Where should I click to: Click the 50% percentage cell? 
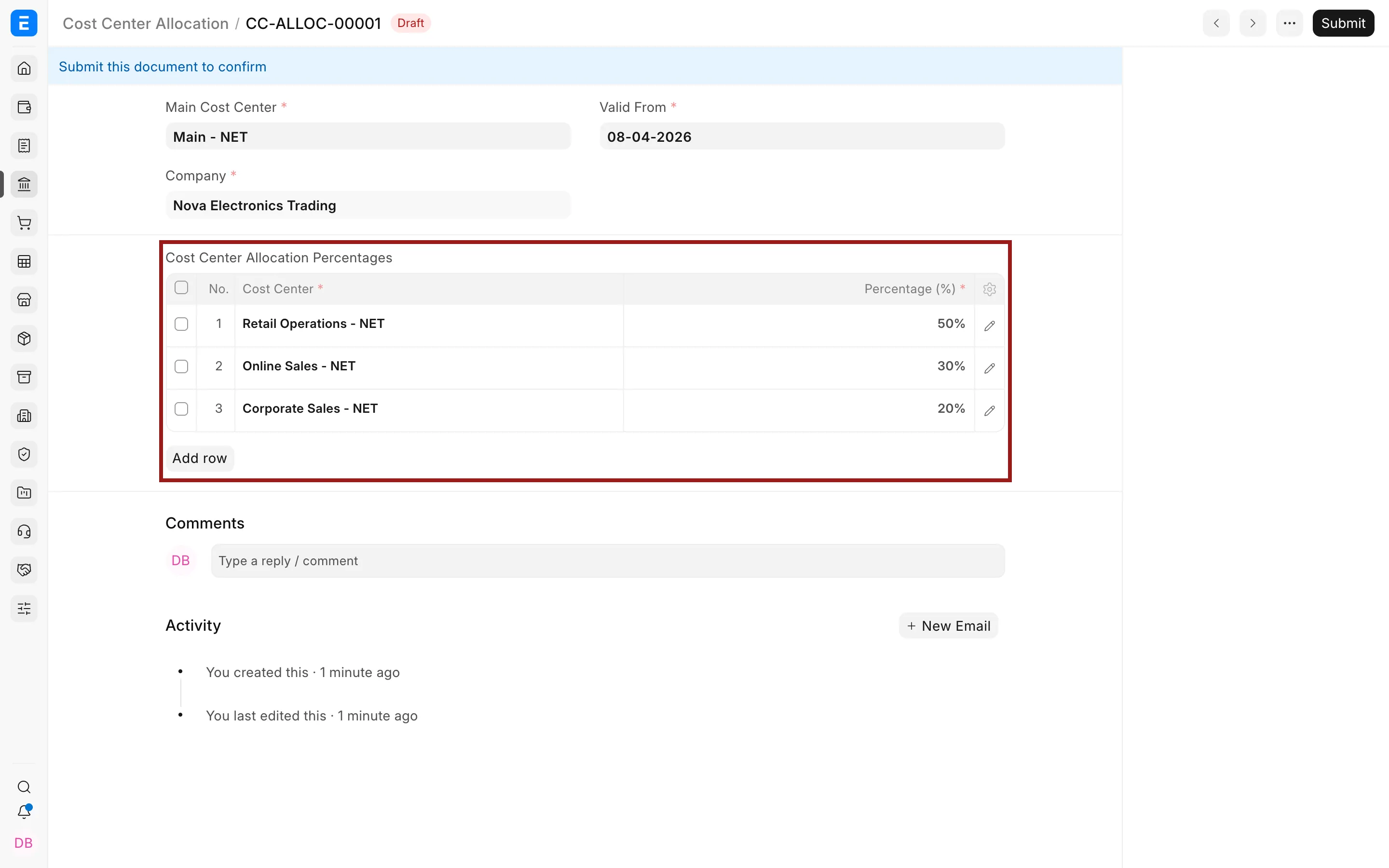[x=798, y=325]
